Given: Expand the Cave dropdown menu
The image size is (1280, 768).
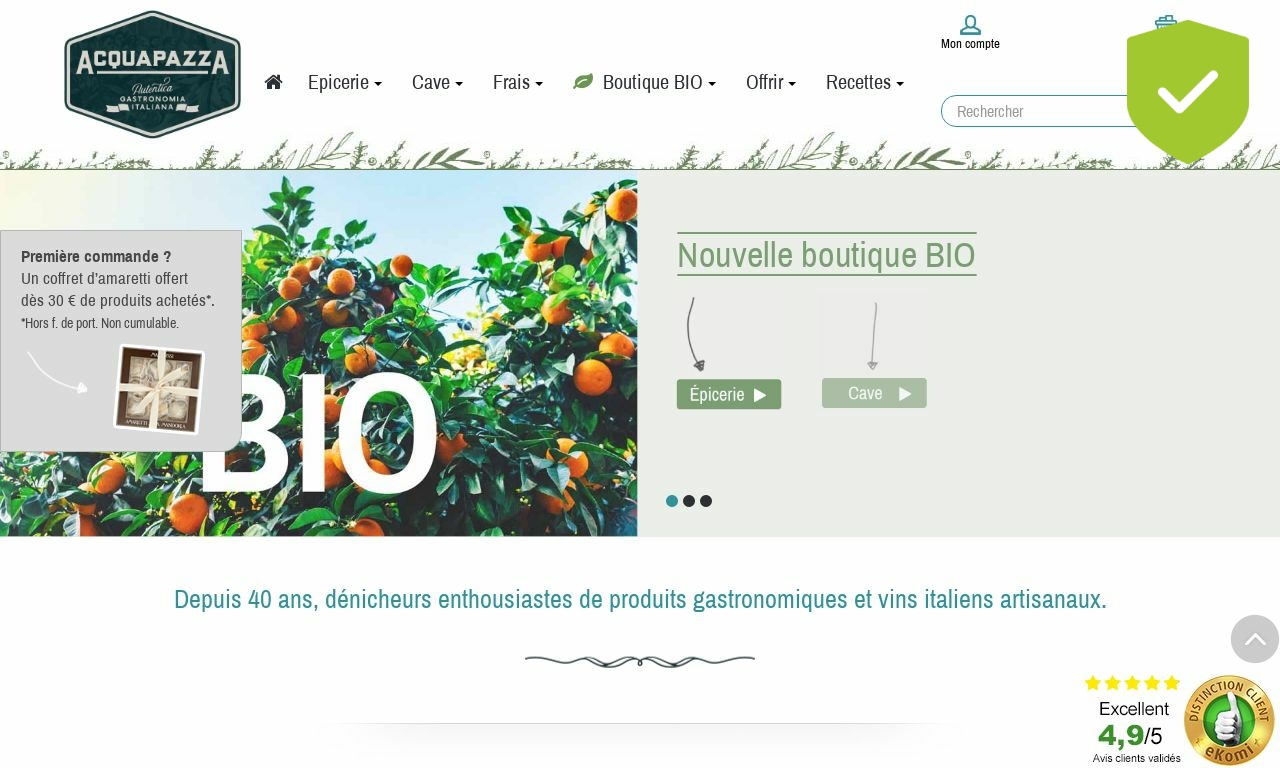Looking at the screenshot, I should point(437,82).
